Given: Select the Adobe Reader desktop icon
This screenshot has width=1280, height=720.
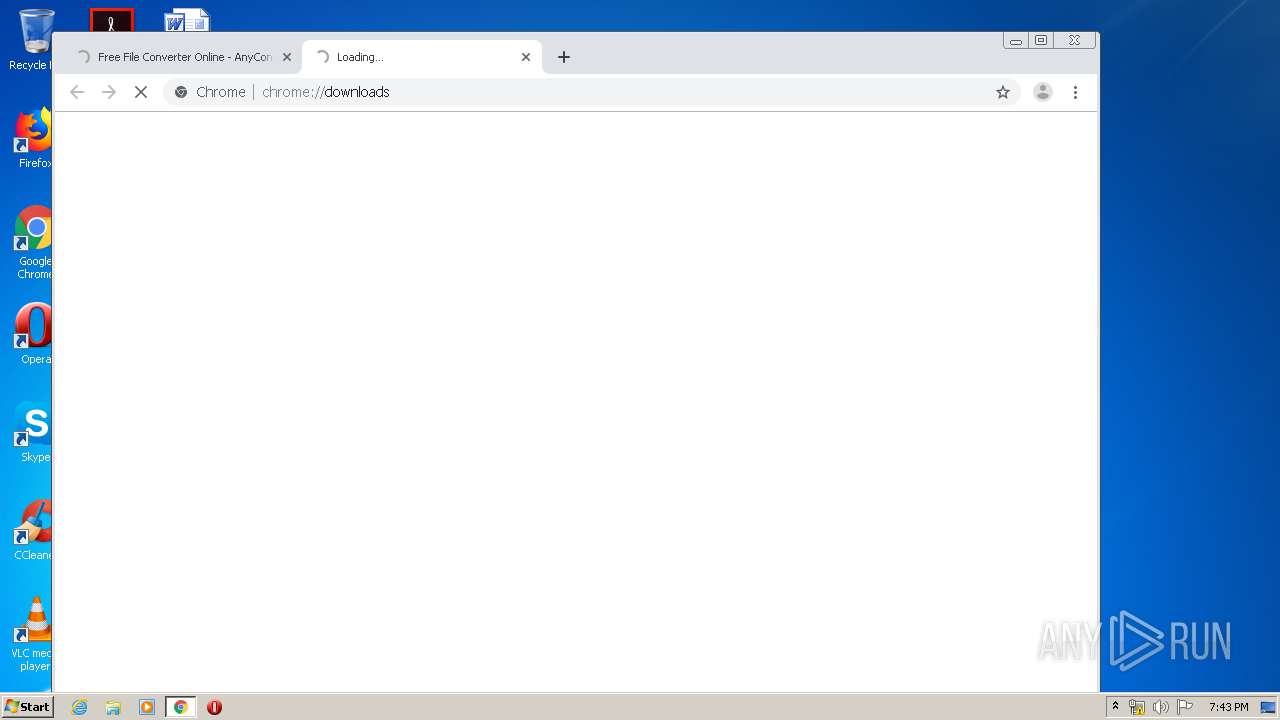Looking at the screenshot, I should [111, 20].
